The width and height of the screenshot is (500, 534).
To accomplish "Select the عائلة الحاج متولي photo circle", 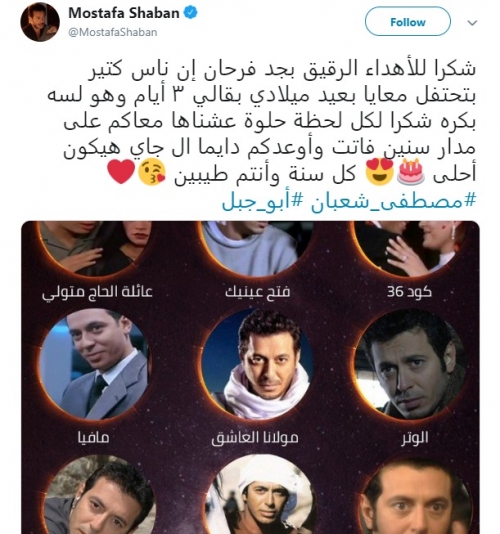I will 95,248.
